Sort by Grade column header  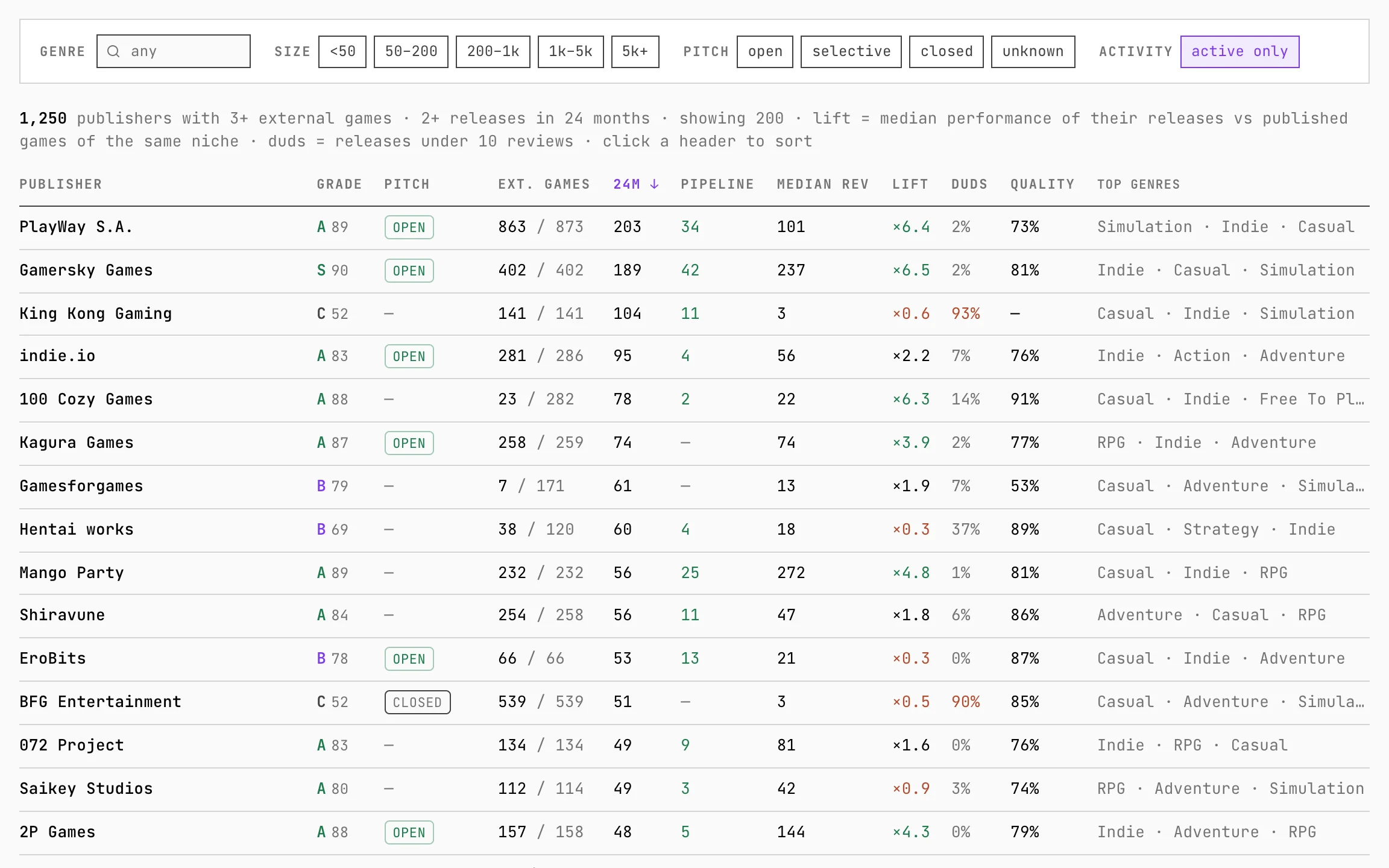tap(339, 184)
